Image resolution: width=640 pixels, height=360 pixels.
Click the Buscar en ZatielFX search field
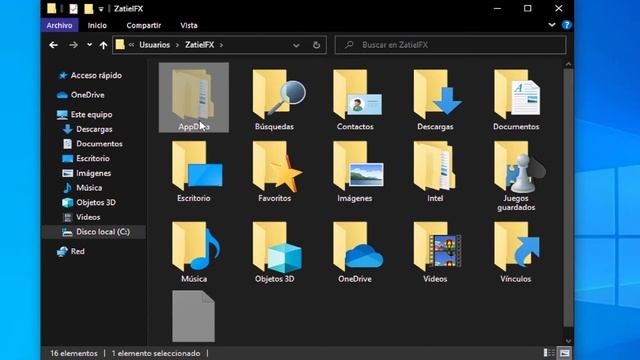coord(451,45)
